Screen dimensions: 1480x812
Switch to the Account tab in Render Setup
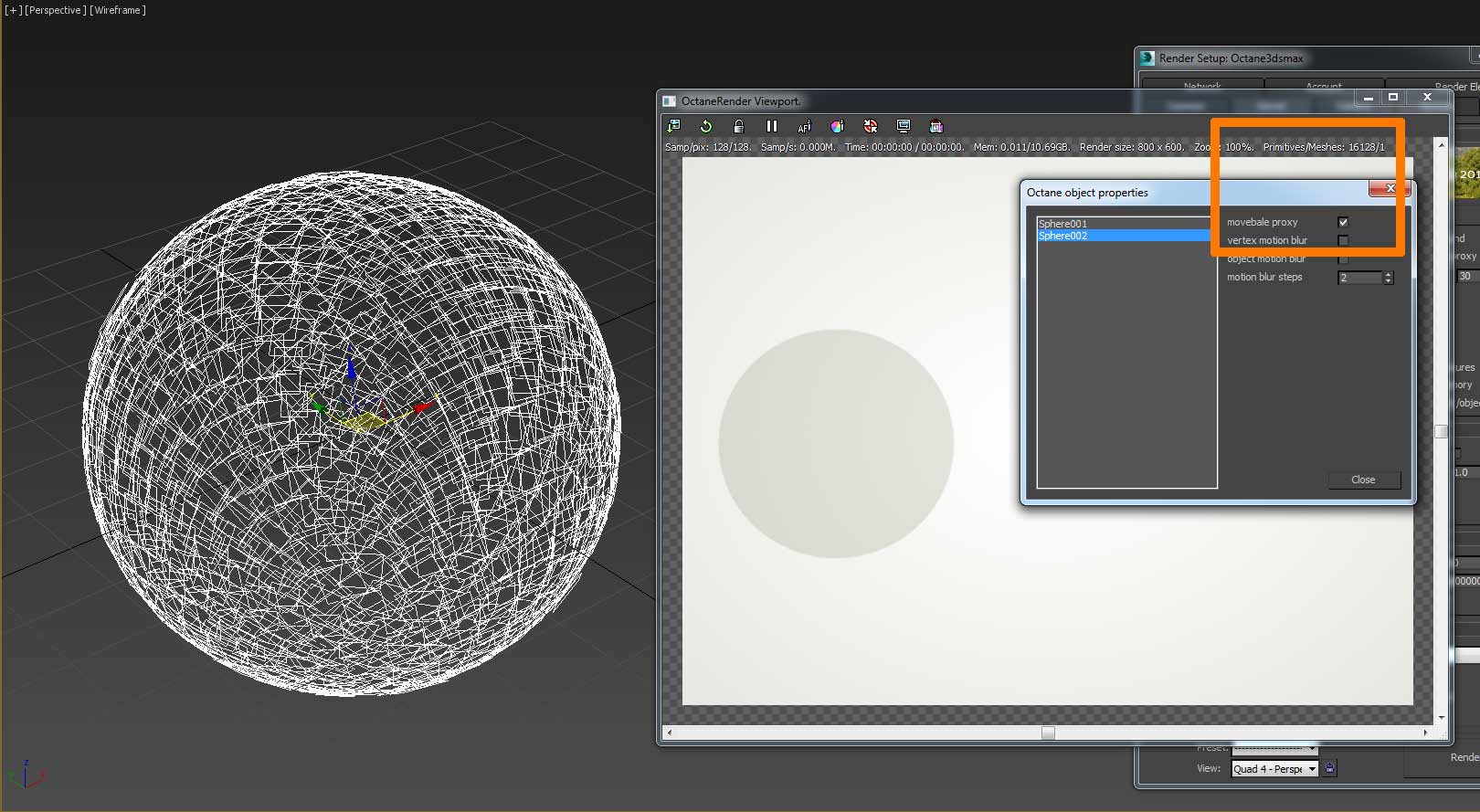pos(1324,84)
